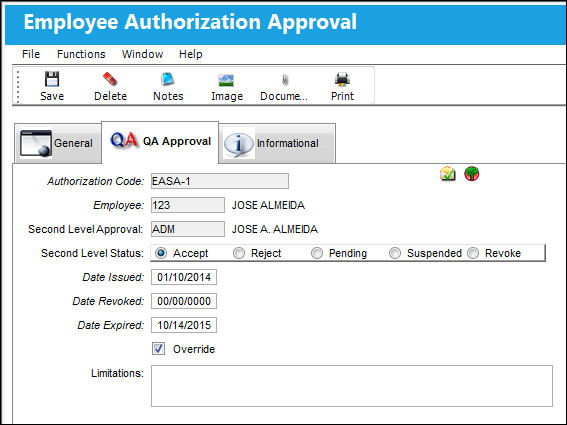Click the JOSE A. ALMEIDA approver name
Viewport: 567px width, 425px height.
275,229
